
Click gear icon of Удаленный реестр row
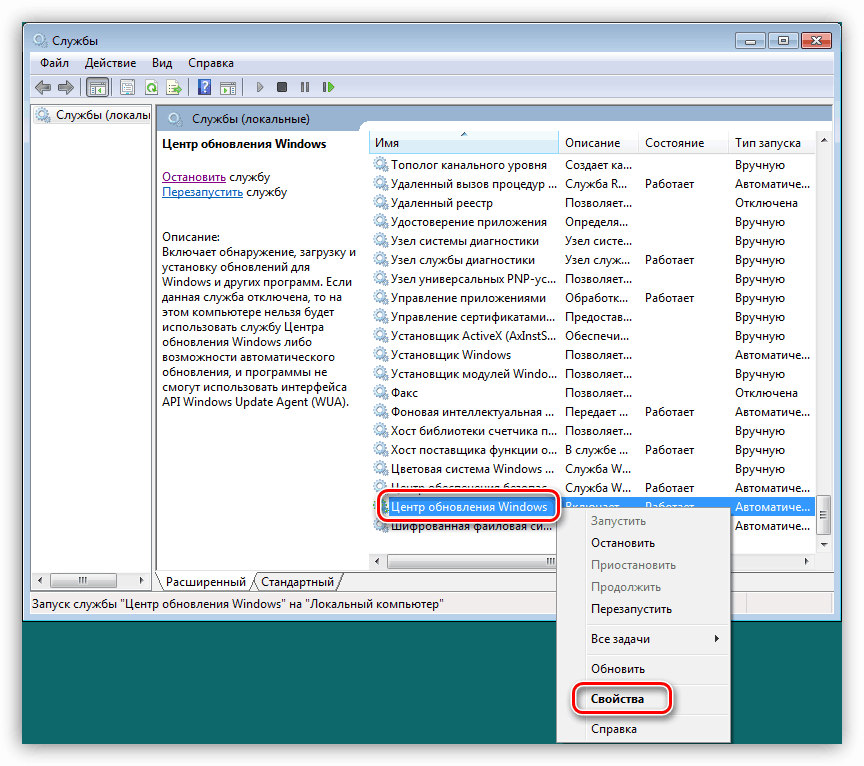pos(380,202)
